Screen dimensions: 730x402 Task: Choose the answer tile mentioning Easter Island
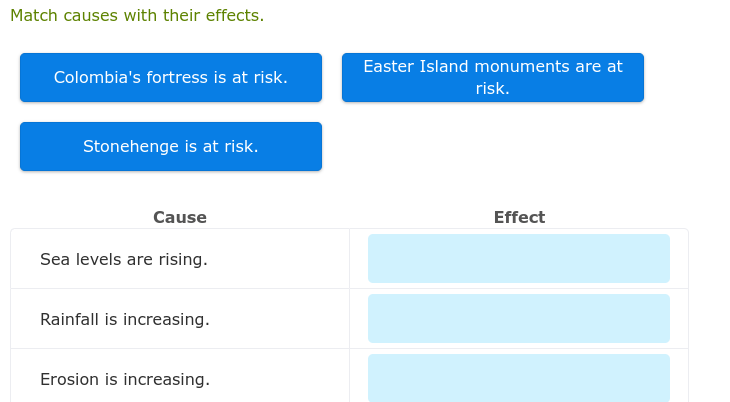[493, 78]
